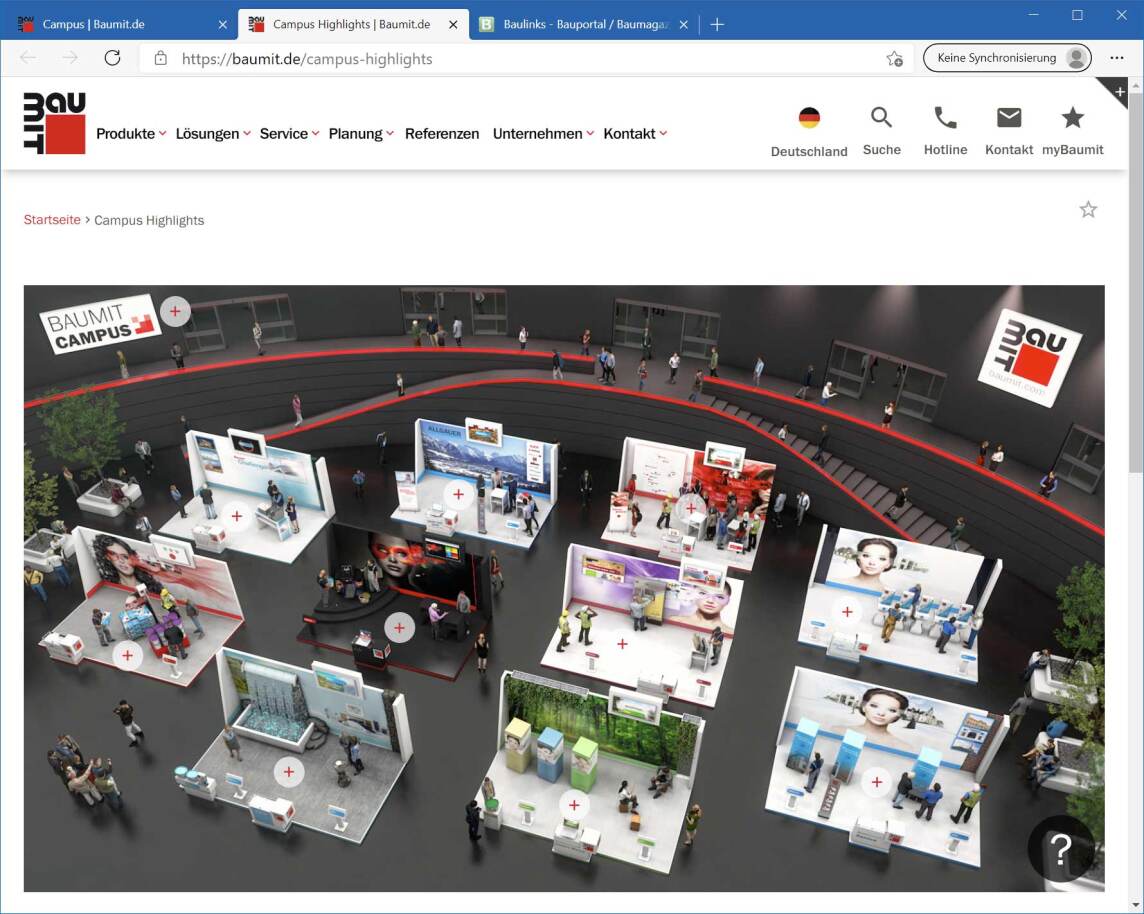Click the Baumit Campus sign
Image resolution: width=1144 pixels, height=914 pixels.
[x=101, y=325]
